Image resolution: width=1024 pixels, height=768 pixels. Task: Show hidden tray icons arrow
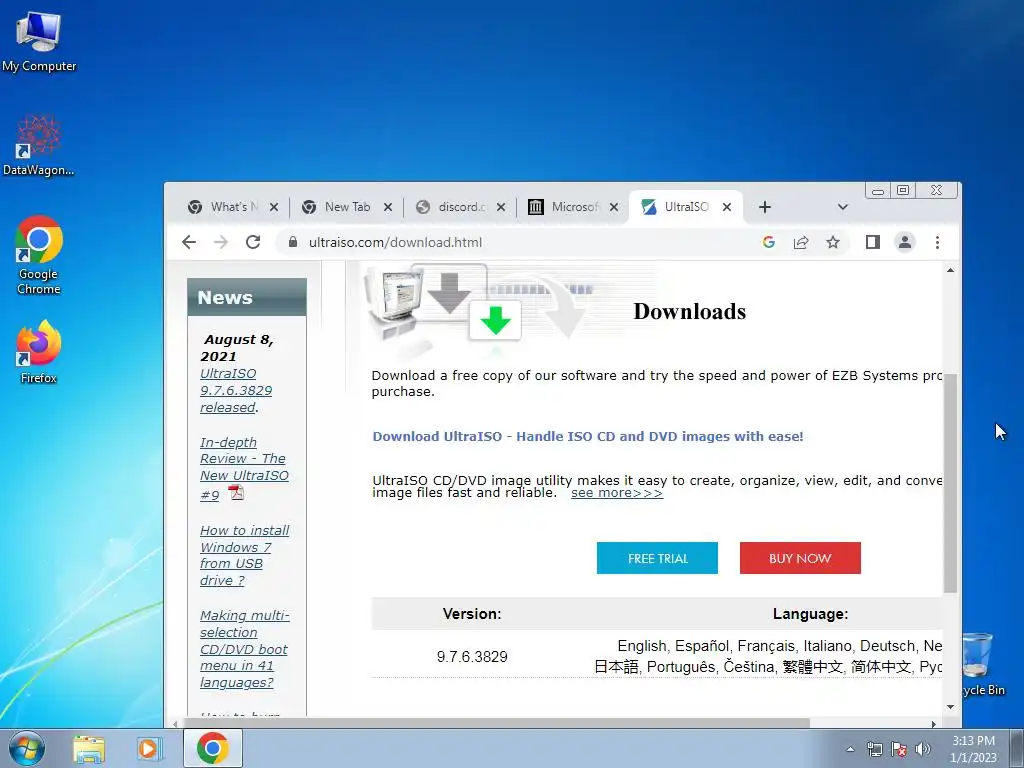pyautogui.click(x=850, y=749)
